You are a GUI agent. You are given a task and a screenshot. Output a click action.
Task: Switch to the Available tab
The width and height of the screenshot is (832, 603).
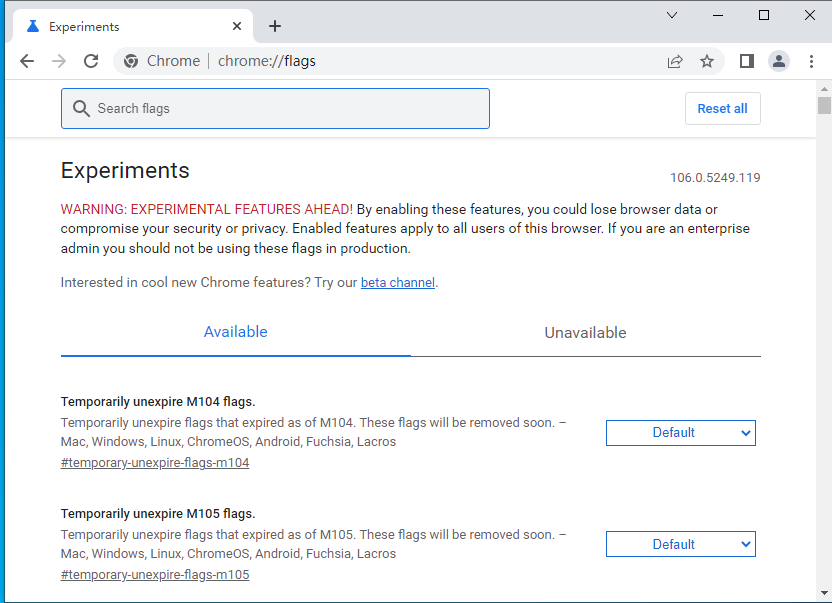236,332
